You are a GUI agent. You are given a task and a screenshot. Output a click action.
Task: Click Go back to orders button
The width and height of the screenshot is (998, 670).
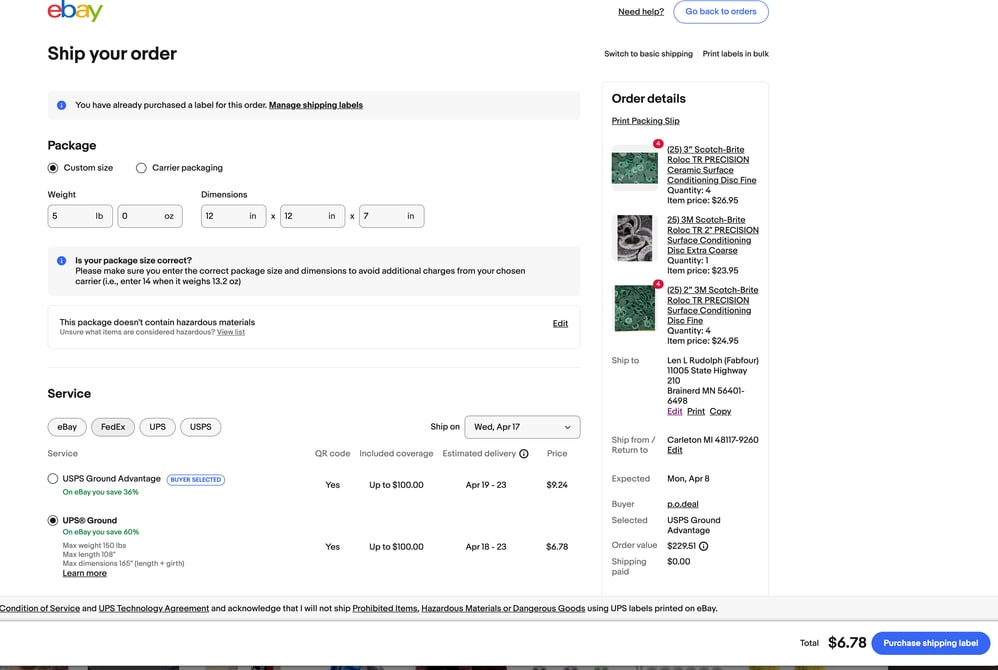tap(720, 11)
